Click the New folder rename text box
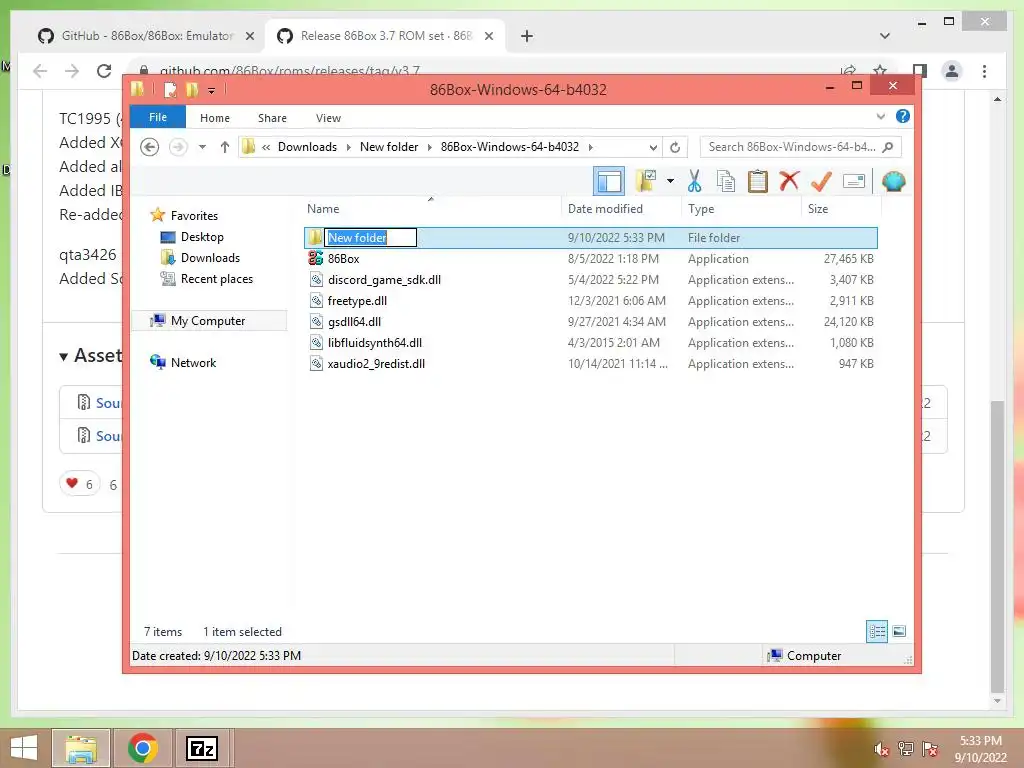1024x768 pixels. pos(370,238)
